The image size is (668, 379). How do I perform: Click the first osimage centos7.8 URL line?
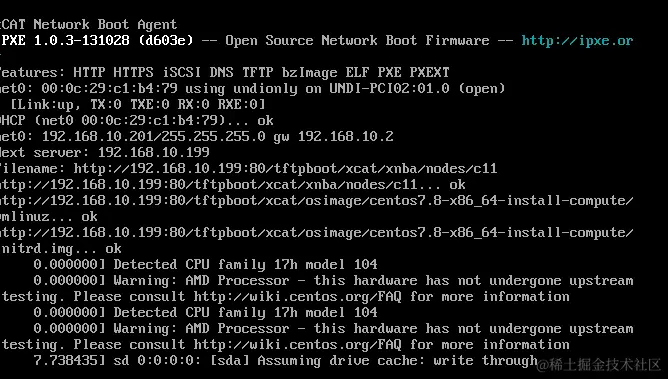[x=317, y=201]
